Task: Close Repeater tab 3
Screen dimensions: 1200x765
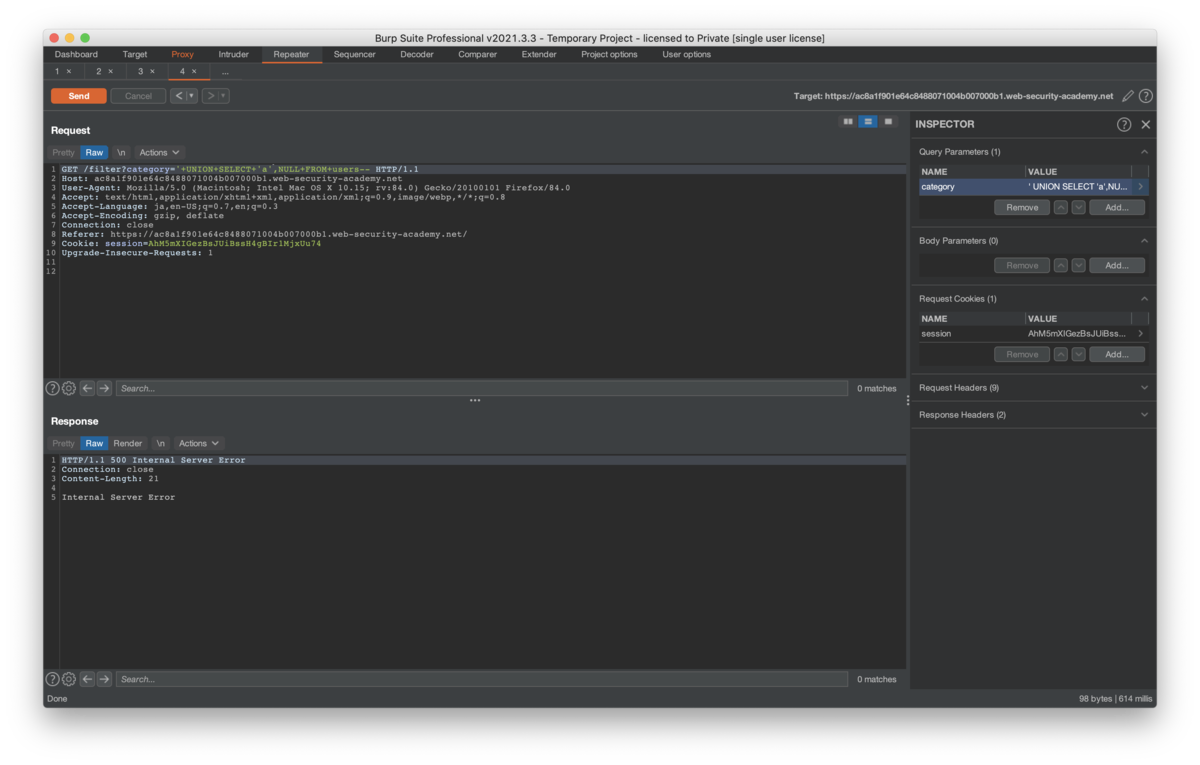Action: 152,72
